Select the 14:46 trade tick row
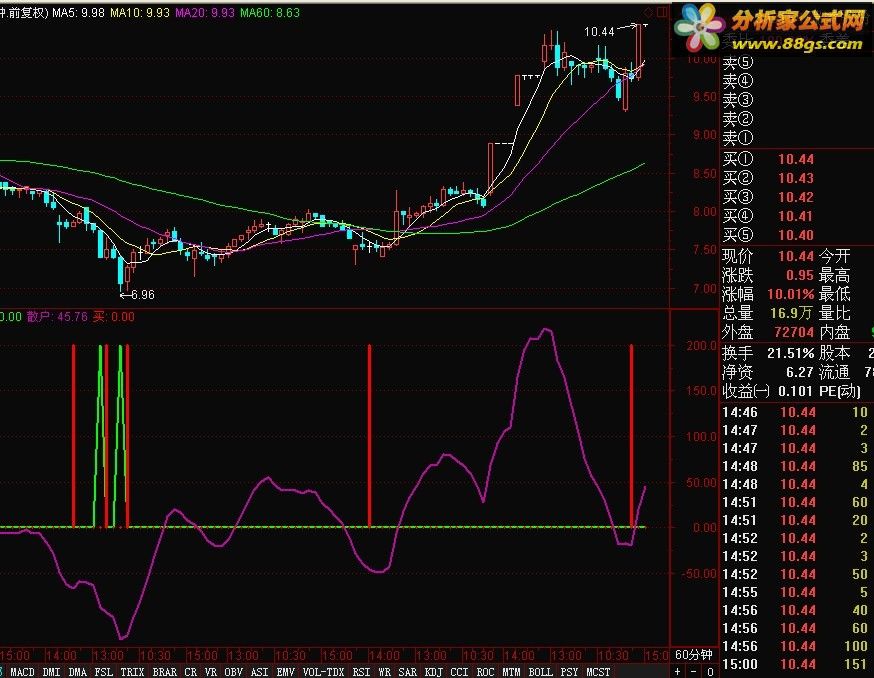This screenshot has height=678, width=874. pyautogui.click(x=797, y=413)
